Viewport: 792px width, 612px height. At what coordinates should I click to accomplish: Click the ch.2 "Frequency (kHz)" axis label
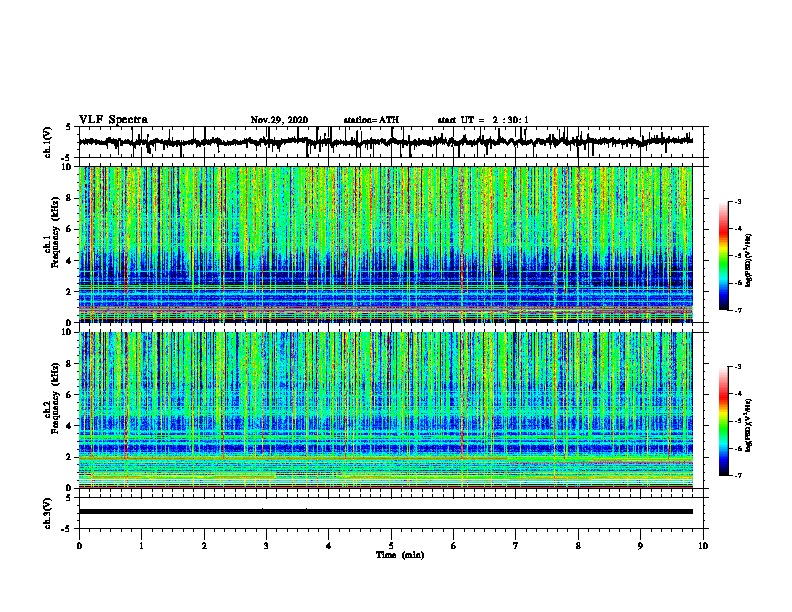(55, 398)
